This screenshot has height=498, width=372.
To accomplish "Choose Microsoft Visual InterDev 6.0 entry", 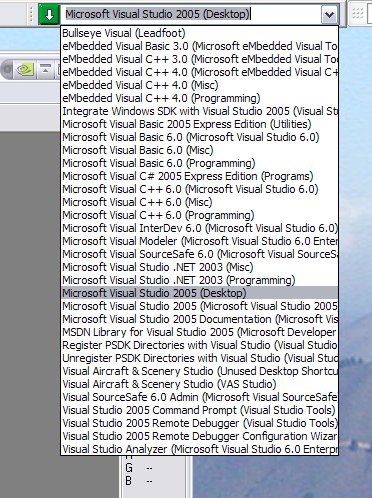I will coord(200,228).
